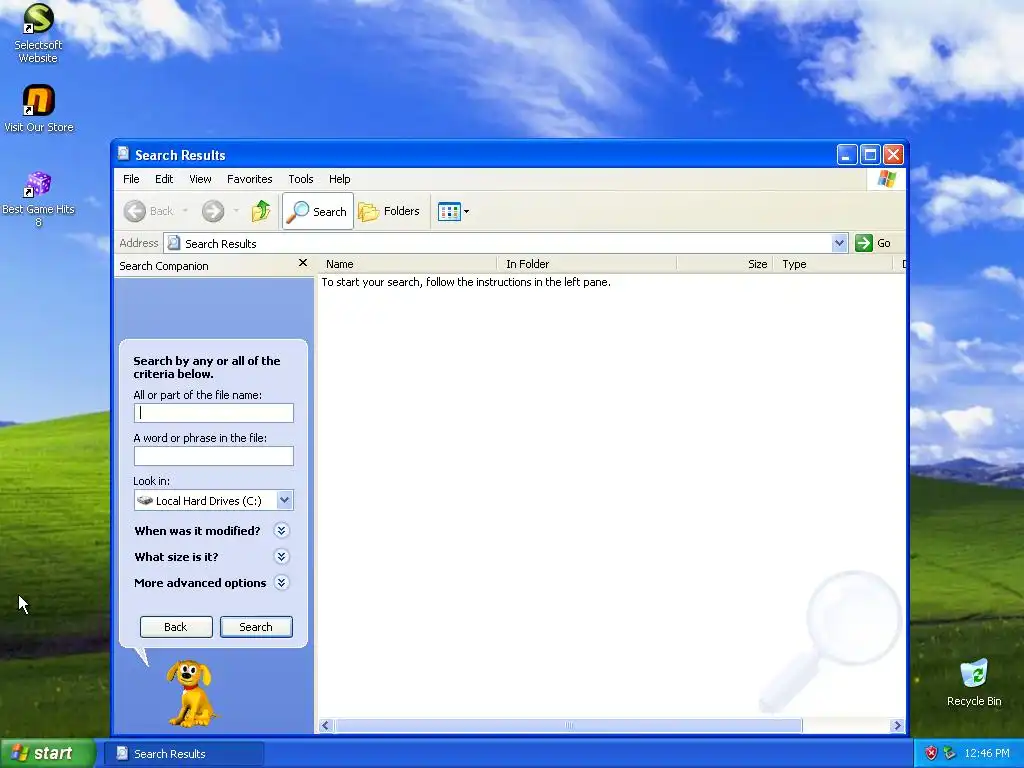Viewport: 1024px width, 768px height.
Task: Click the Start button
Action: coord(48,753)
